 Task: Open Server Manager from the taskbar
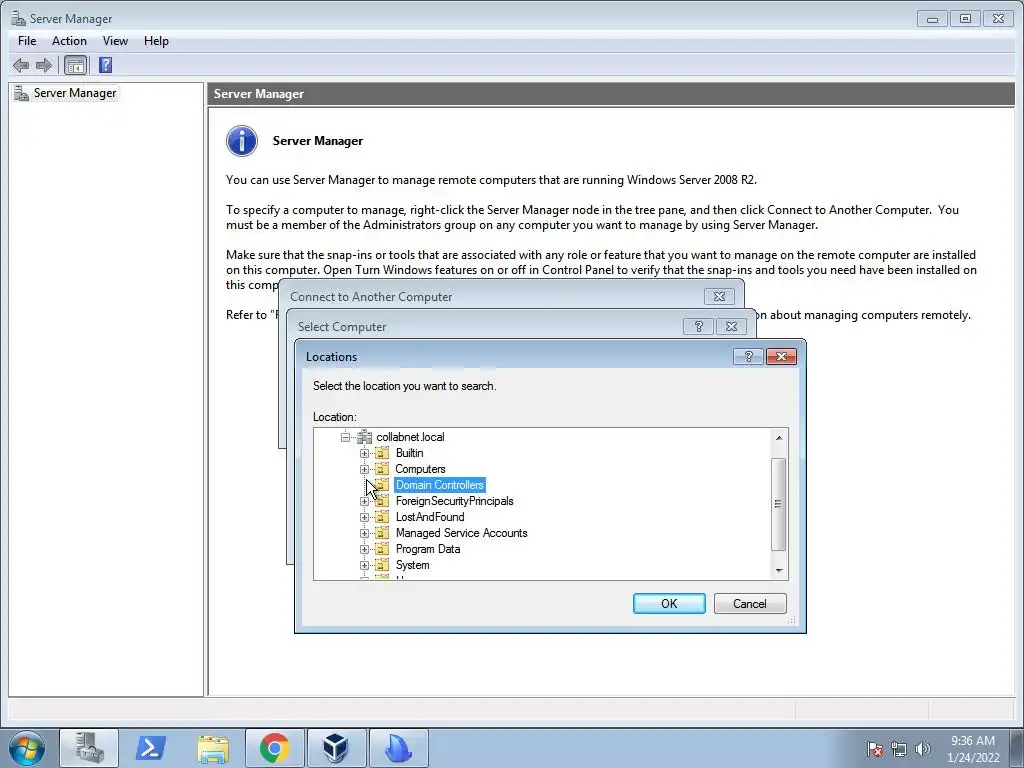click(x=89, y=749)
